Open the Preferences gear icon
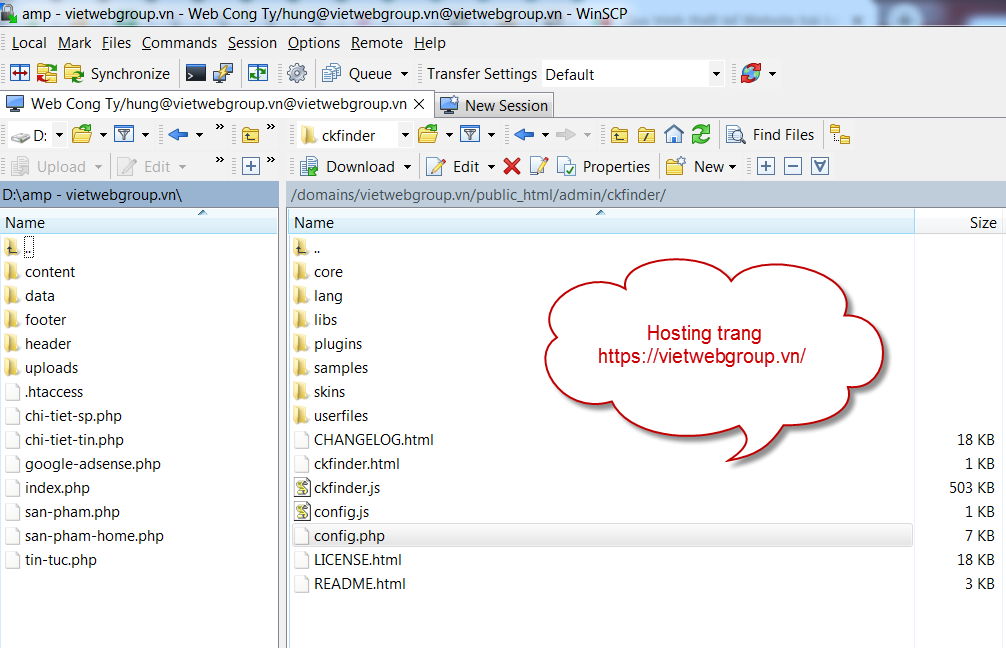This screenshot has height=648, width=1006. [x=297, y=73]
